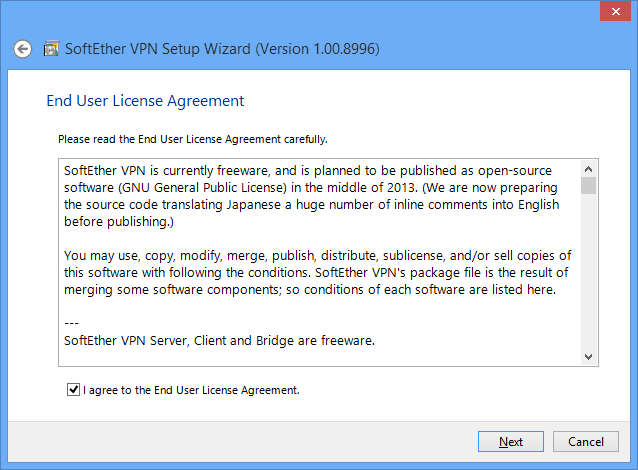Click the '---' separator line in license text
The width and height of the screenshot is (638, 470).
point(72,324)
